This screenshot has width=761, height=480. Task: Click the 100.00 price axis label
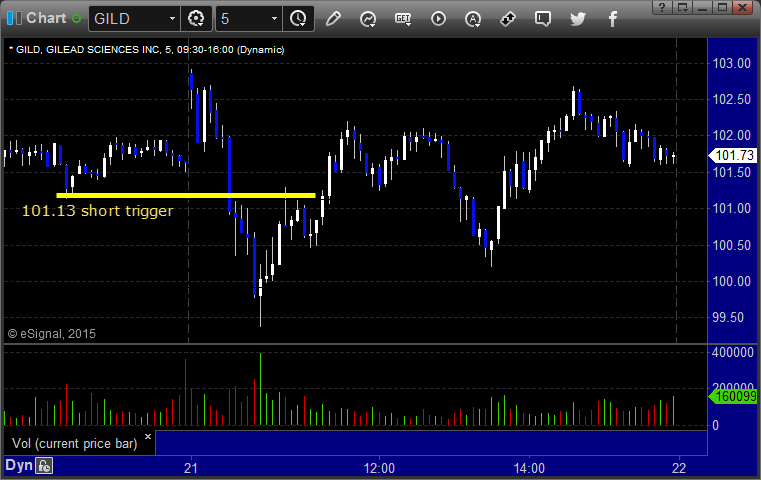[x=731, y=281]
